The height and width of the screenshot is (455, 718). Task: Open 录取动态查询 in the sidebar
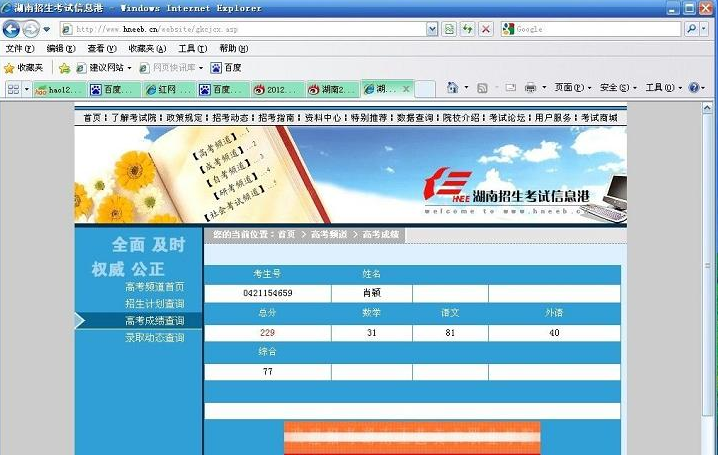click(155, 338)
